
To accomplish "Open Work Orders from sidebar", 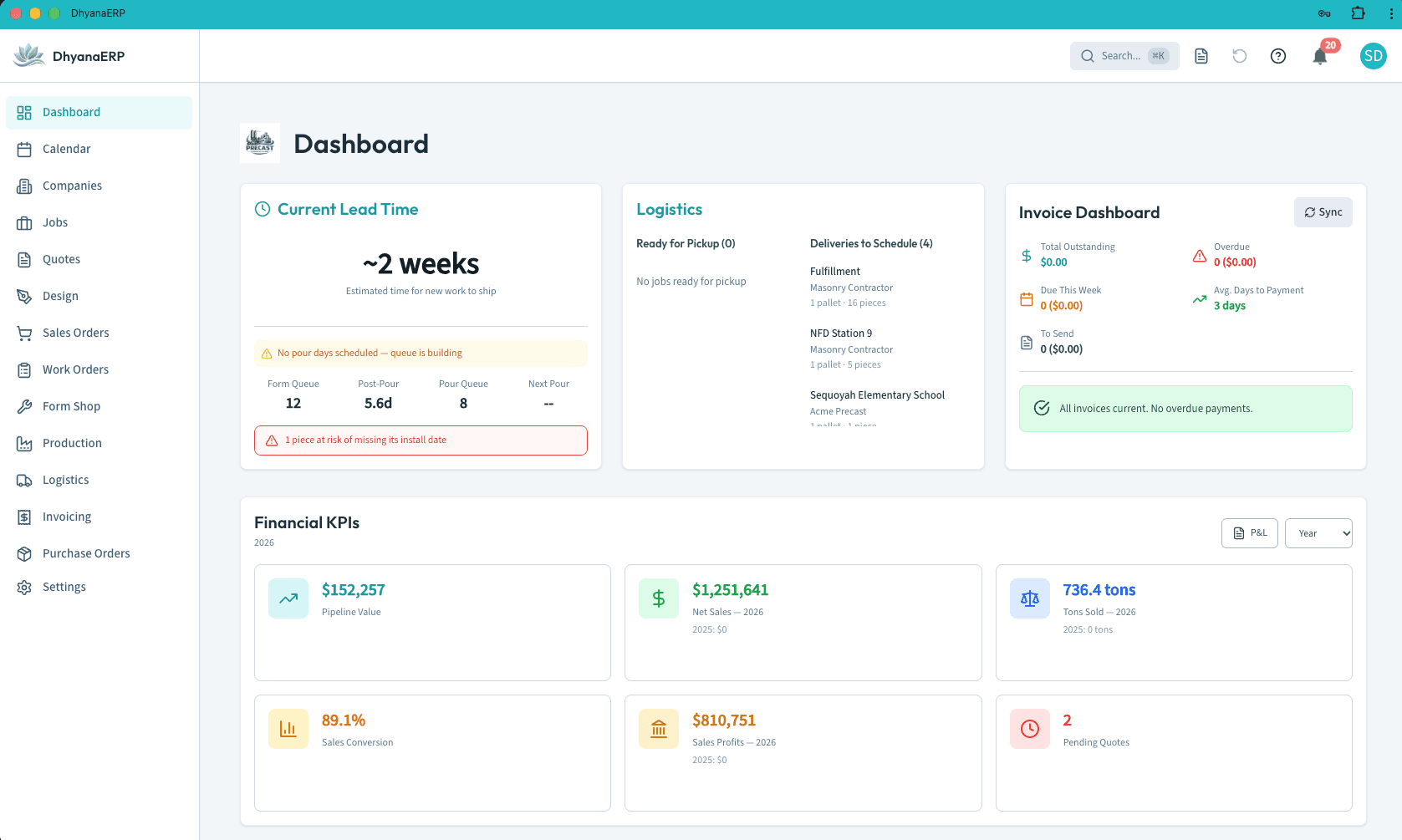I will (99, 369).
